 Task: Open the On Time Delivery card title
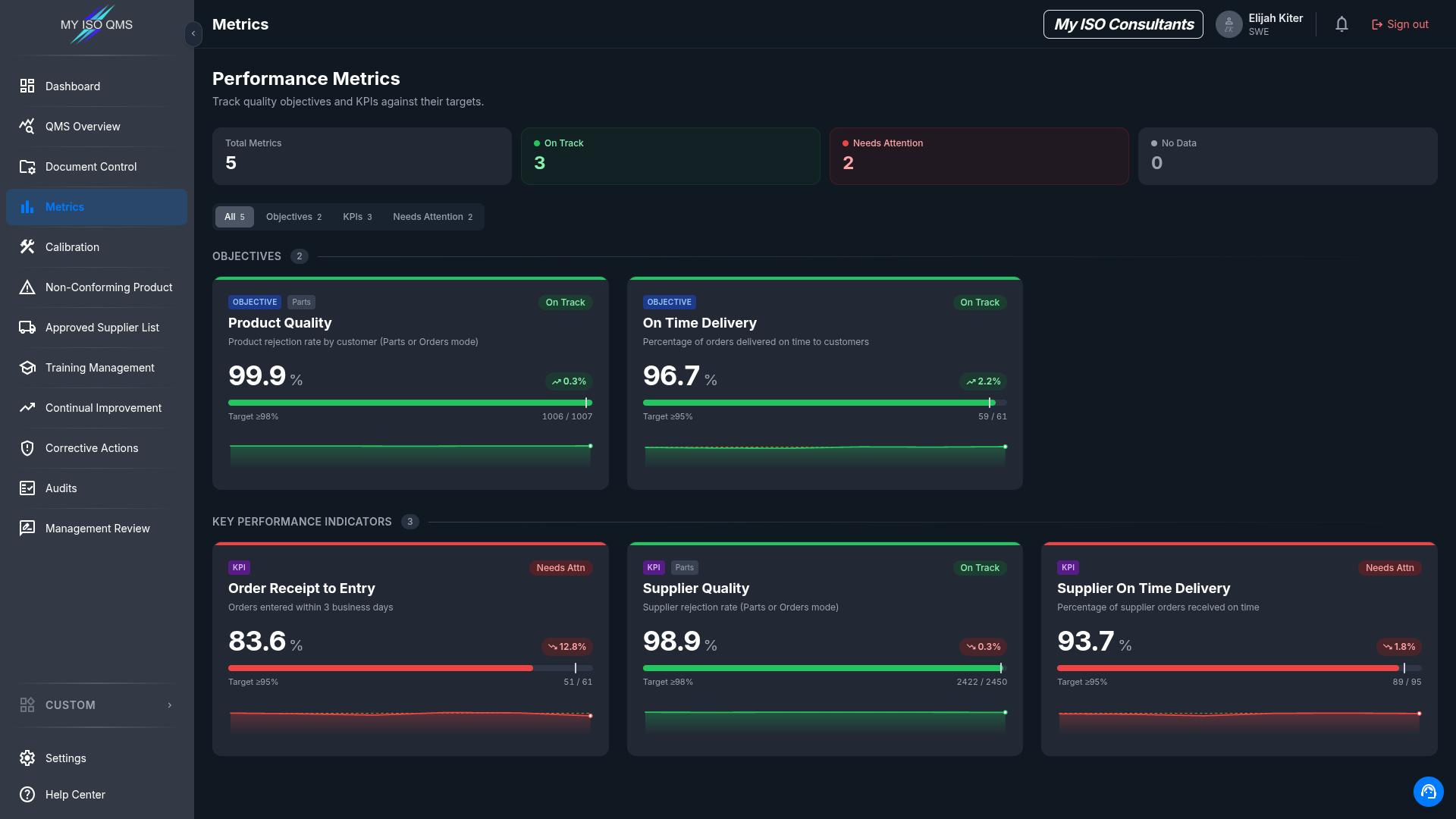pyautogui.click(x=700, y=323)
